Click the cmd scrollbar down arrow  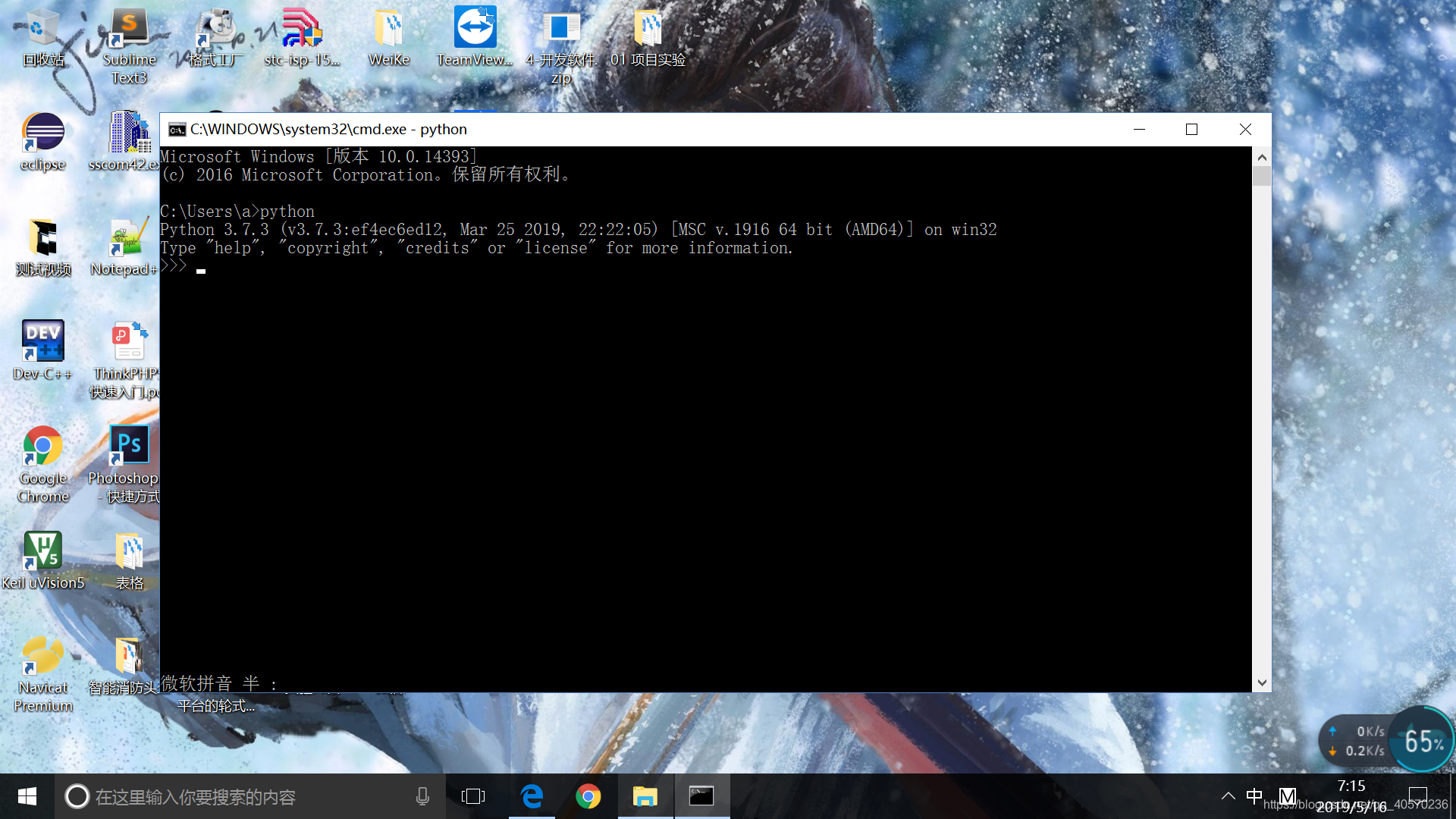pyautogui.click(x=1261, y=682)
